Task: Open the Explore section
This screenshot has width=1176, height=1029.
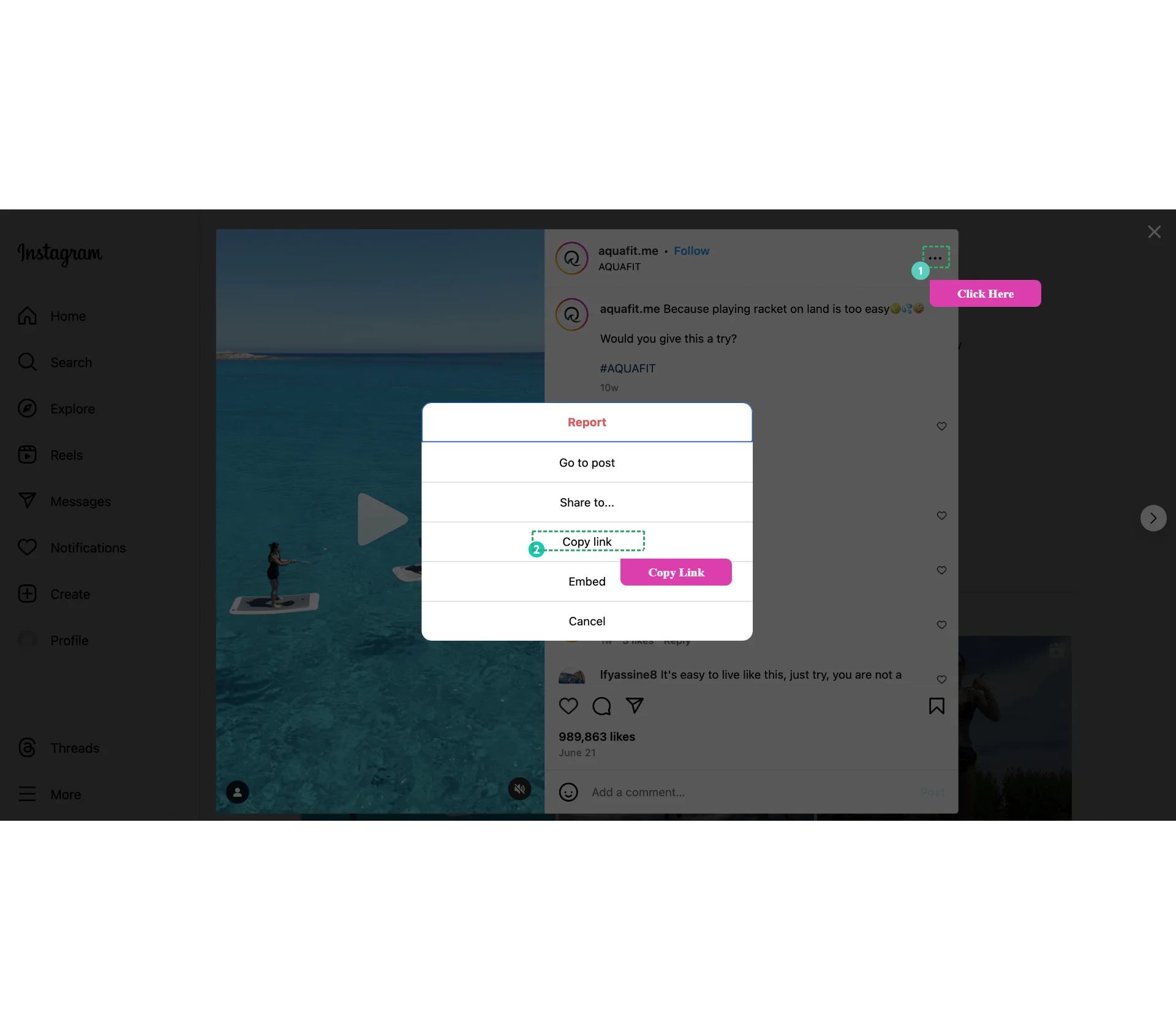Action: 72,408
